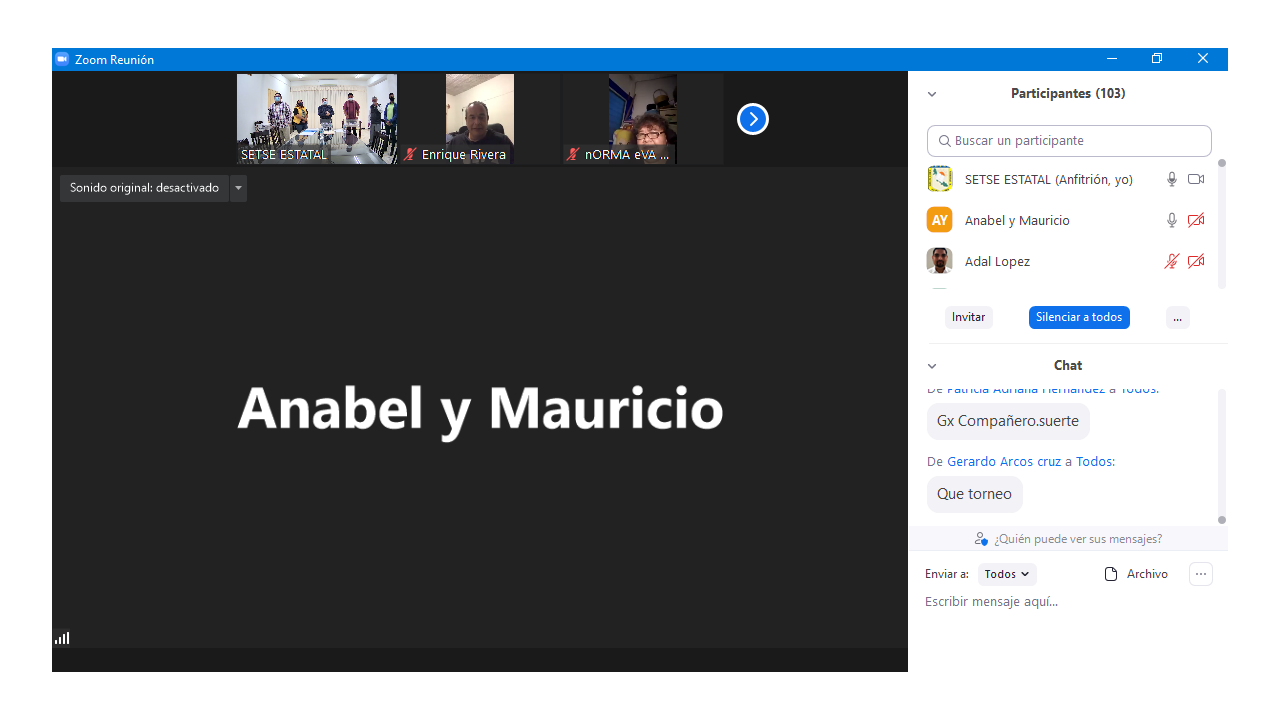This screenshot has width=1280, height=720.
Task: Click the Zoom app icon in title bar
Action: pyautogui.click(x=62, y=59)
